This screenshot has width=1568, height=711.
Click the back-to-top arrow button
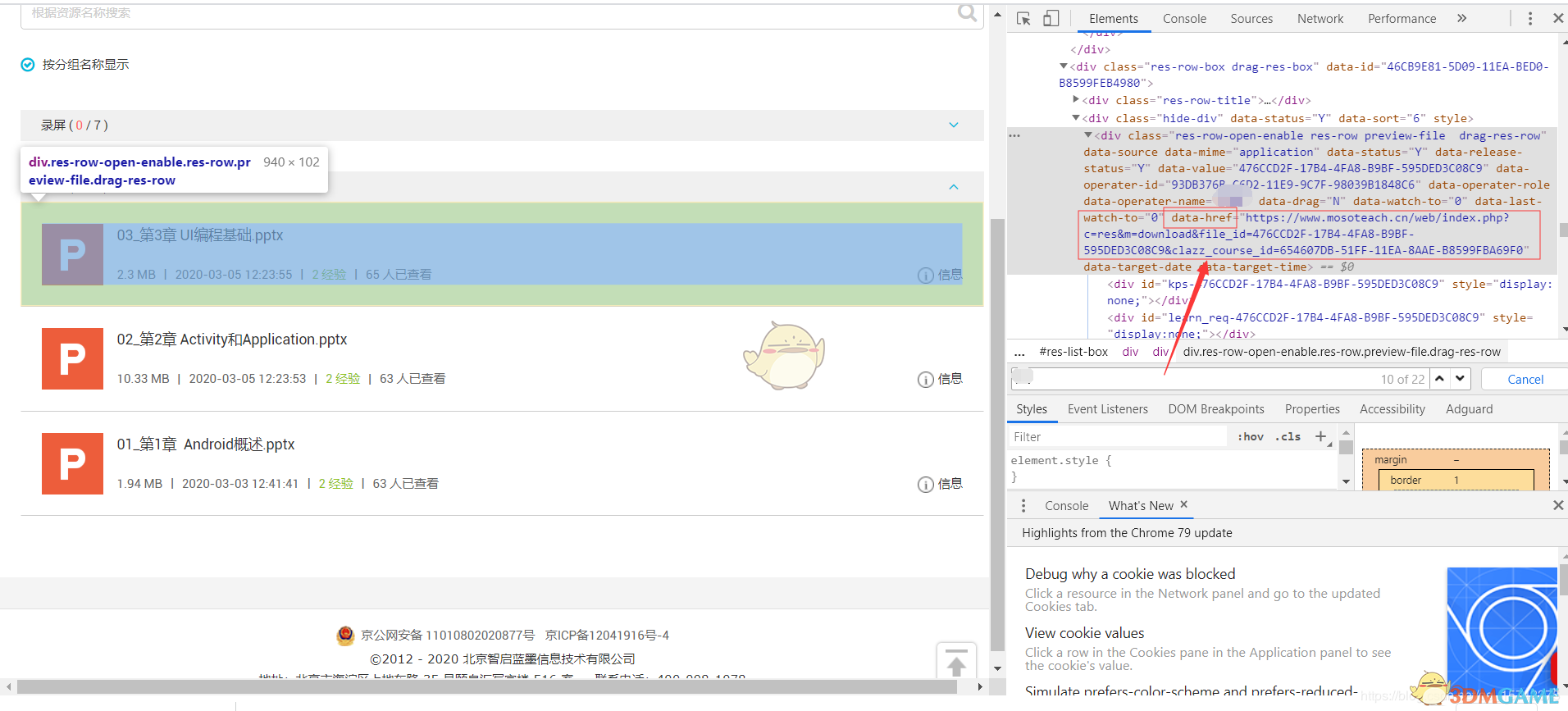tap(956, 661)
